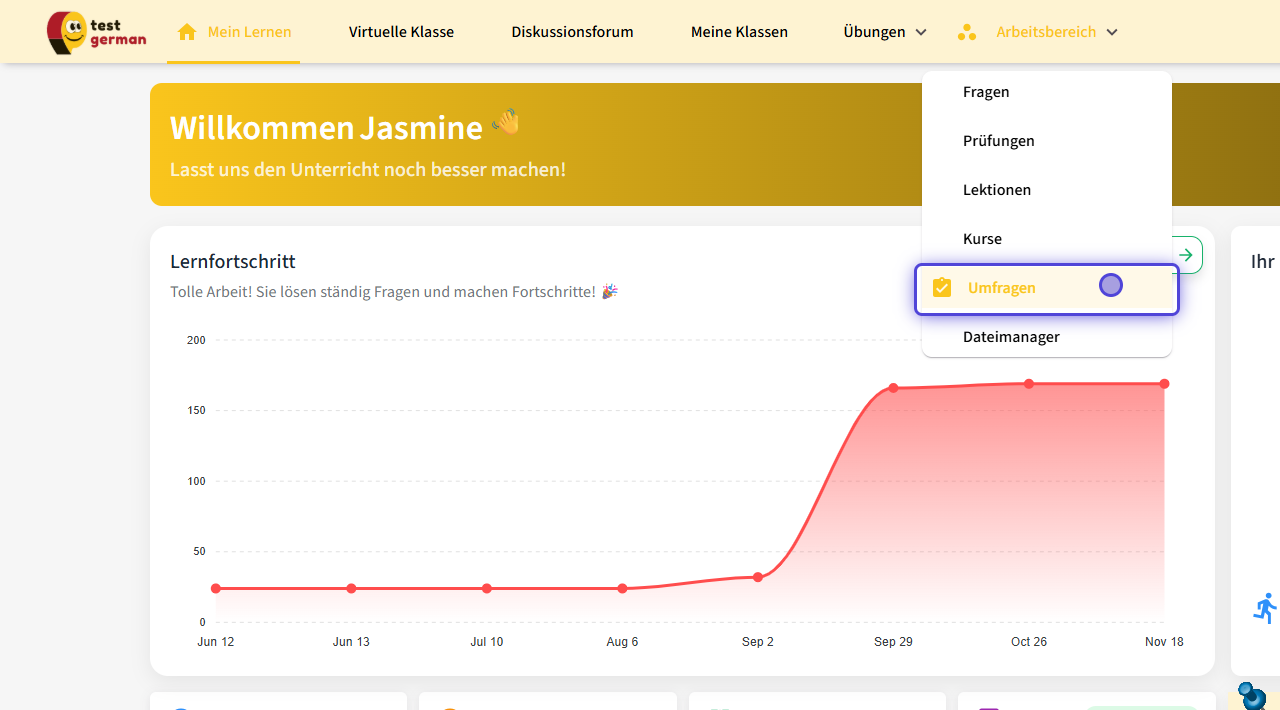The height and width of the screenshot is (710, 1280).
Task: Click the Oct 26 chart data point
Action: click(x=1029, y=384)
